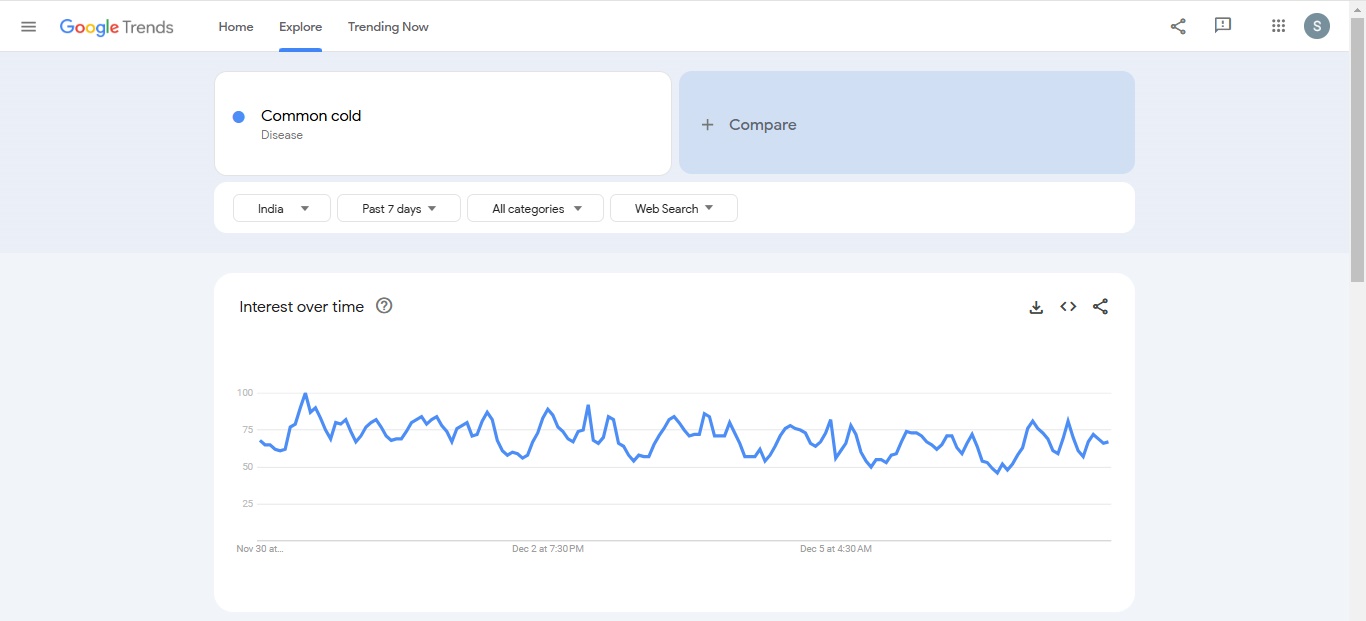
Task: Open the feedback dialog
Action: pyautogui.click(x=1222, y=26)
